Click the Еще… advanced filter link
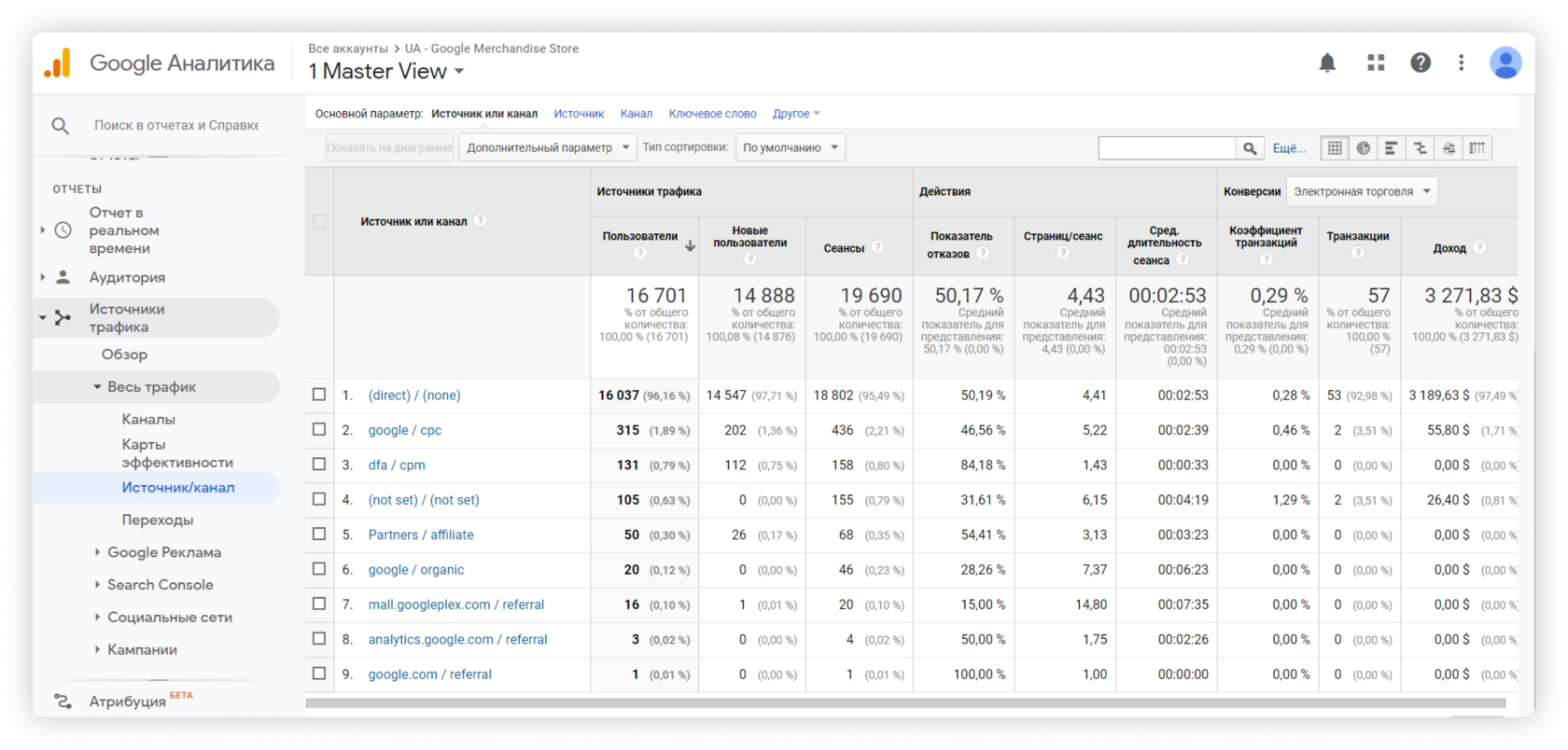This screenshot has width=1568, height=750. pyautogui.click(x=1289, y=148)
